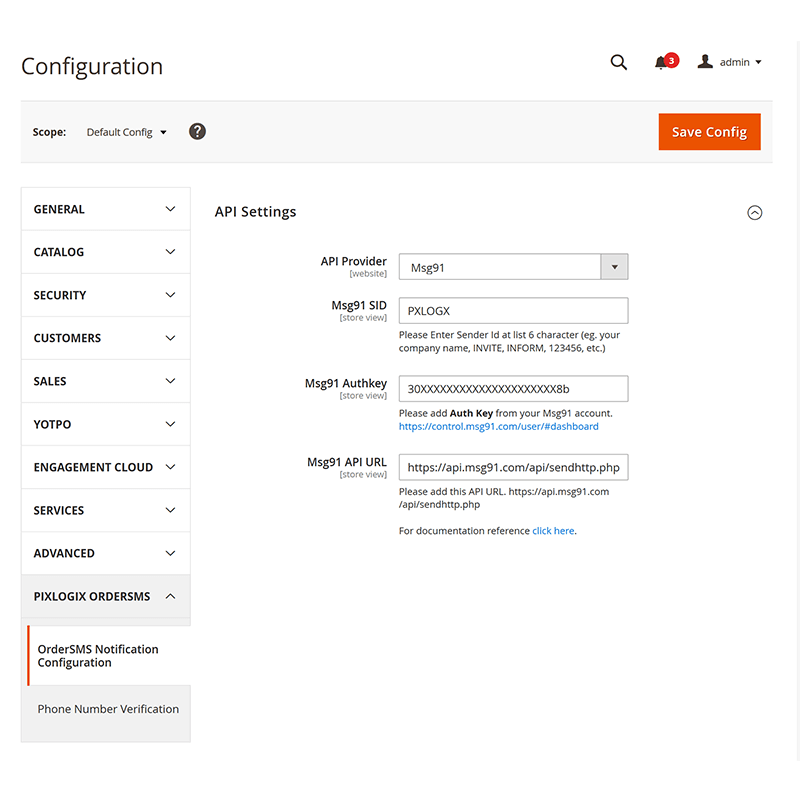Image resolution: width=800 pixels, height=800 pixels.
Task: Click the 'API Provider' field label
Action: click(354, 261)
